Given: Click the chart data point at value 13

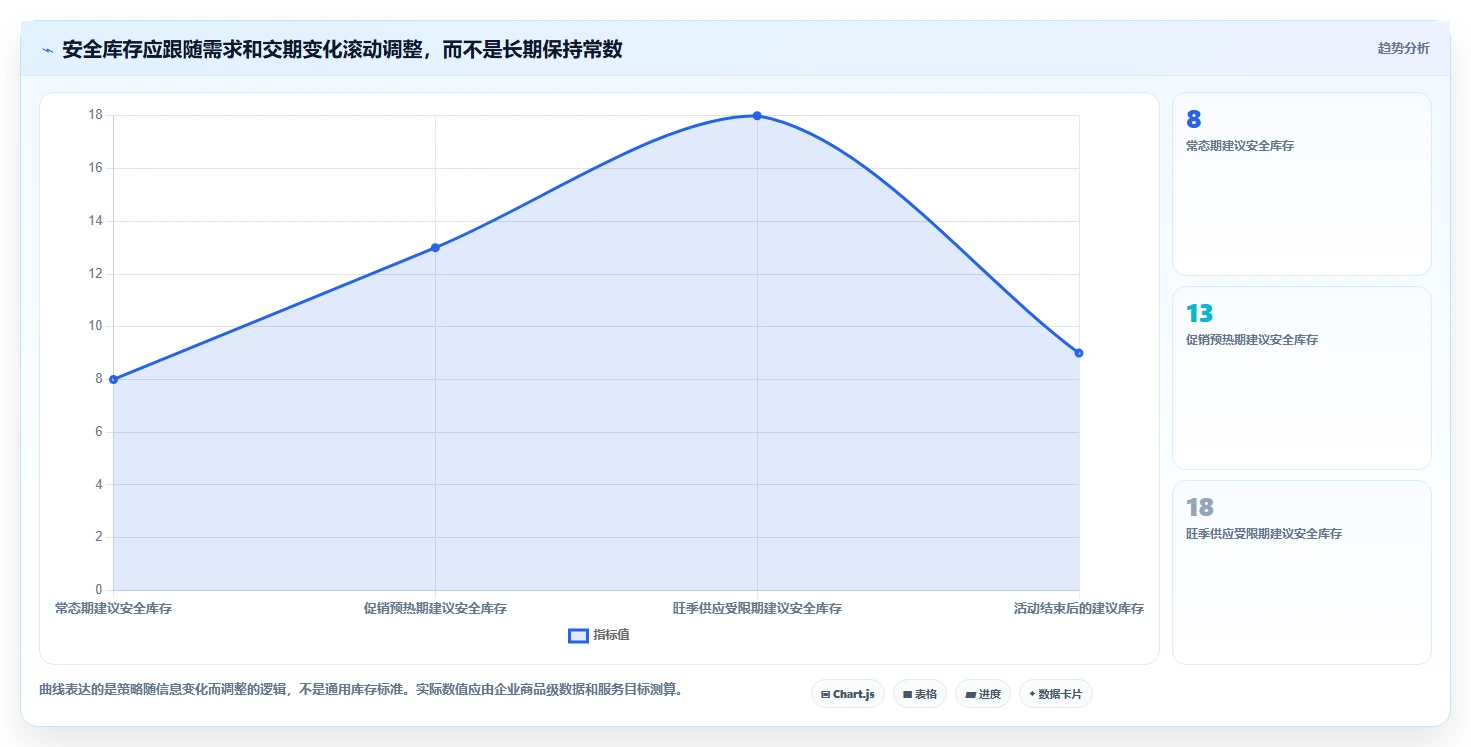Looking at the screenshot, I should point(435,247).
